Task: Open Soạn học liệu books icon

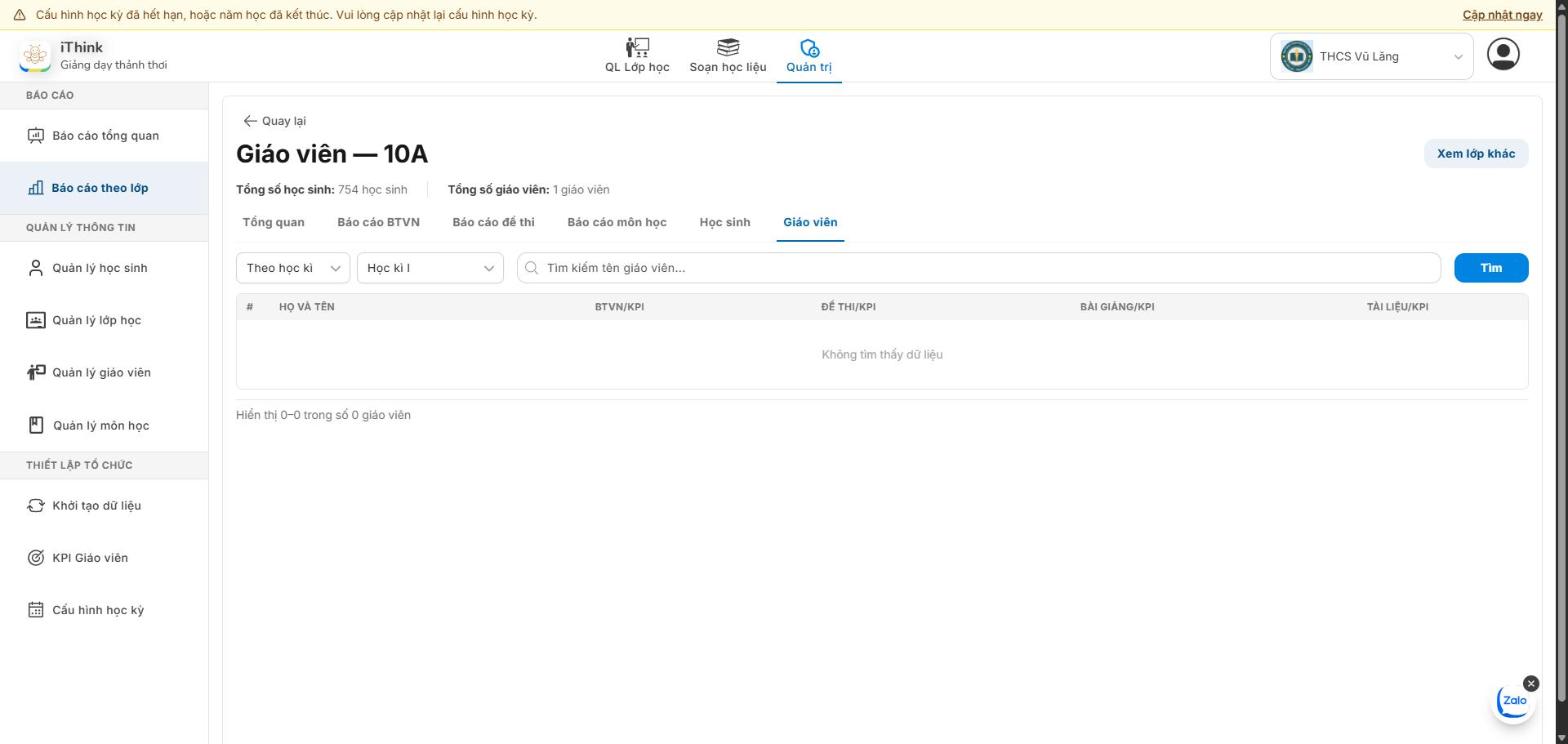Action: pos(728,47)
